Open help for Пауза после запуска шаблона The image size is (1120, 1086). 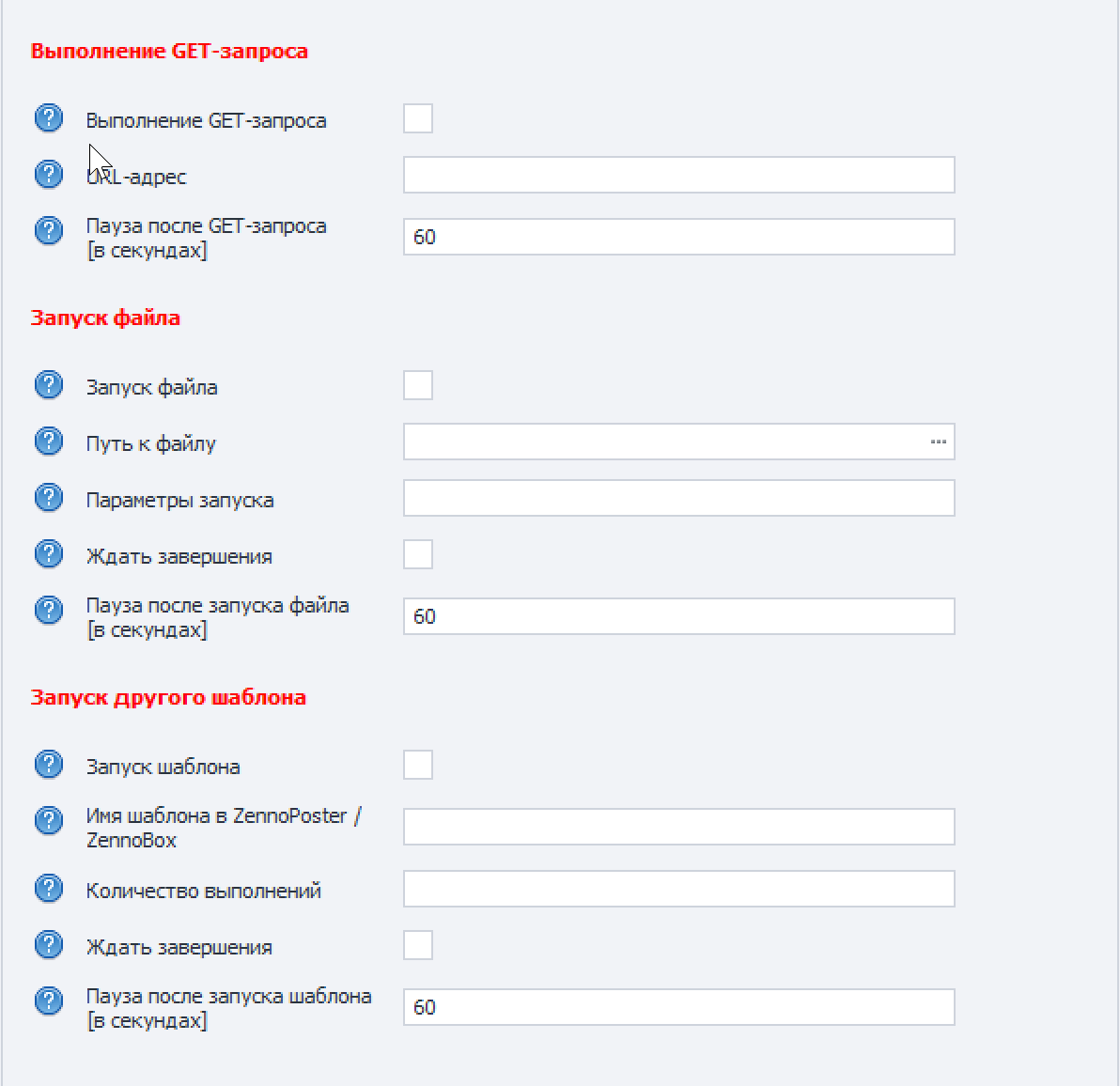[x=49, y=1001]
